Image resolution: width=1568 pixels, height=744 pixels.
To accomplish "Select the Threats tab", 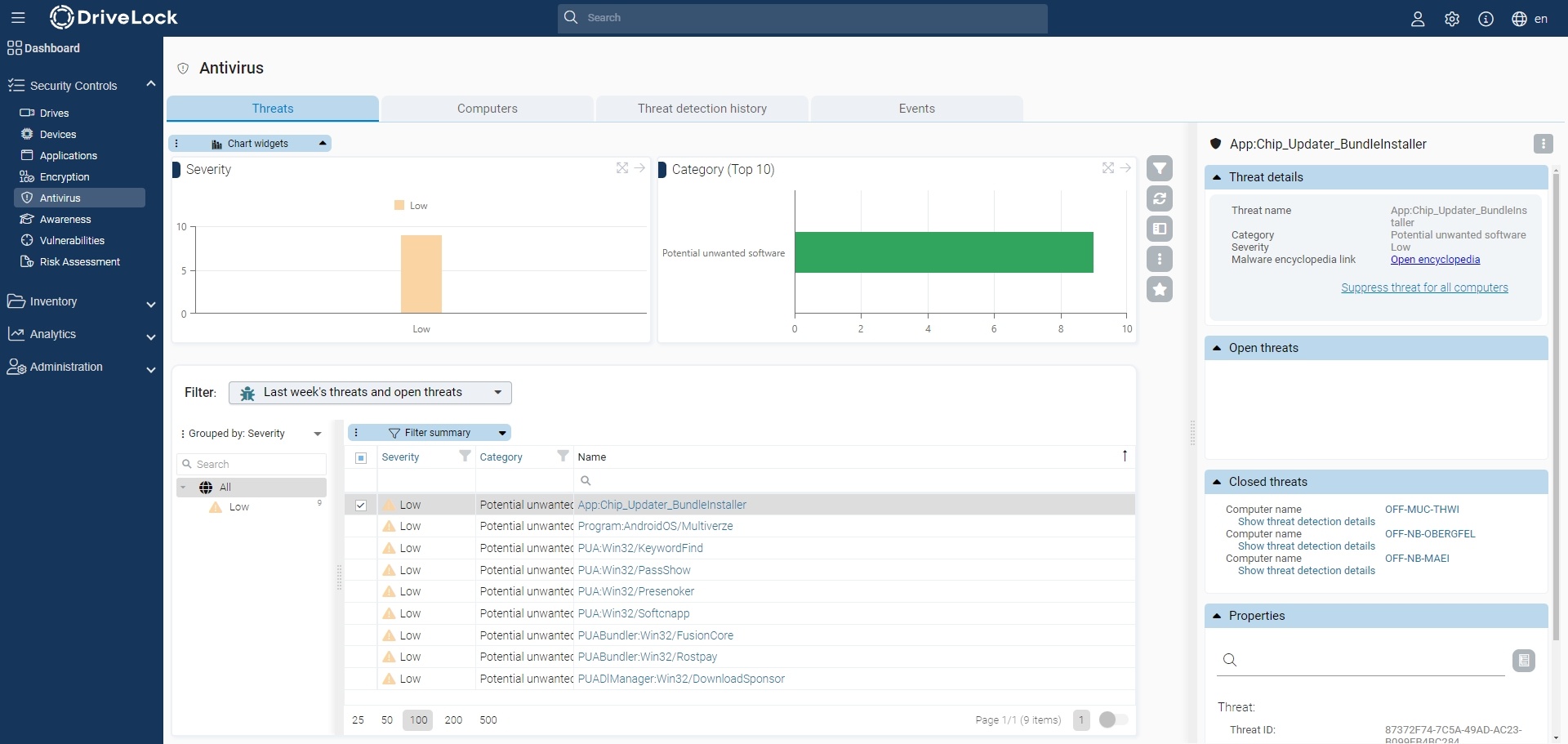I will 273,109.
